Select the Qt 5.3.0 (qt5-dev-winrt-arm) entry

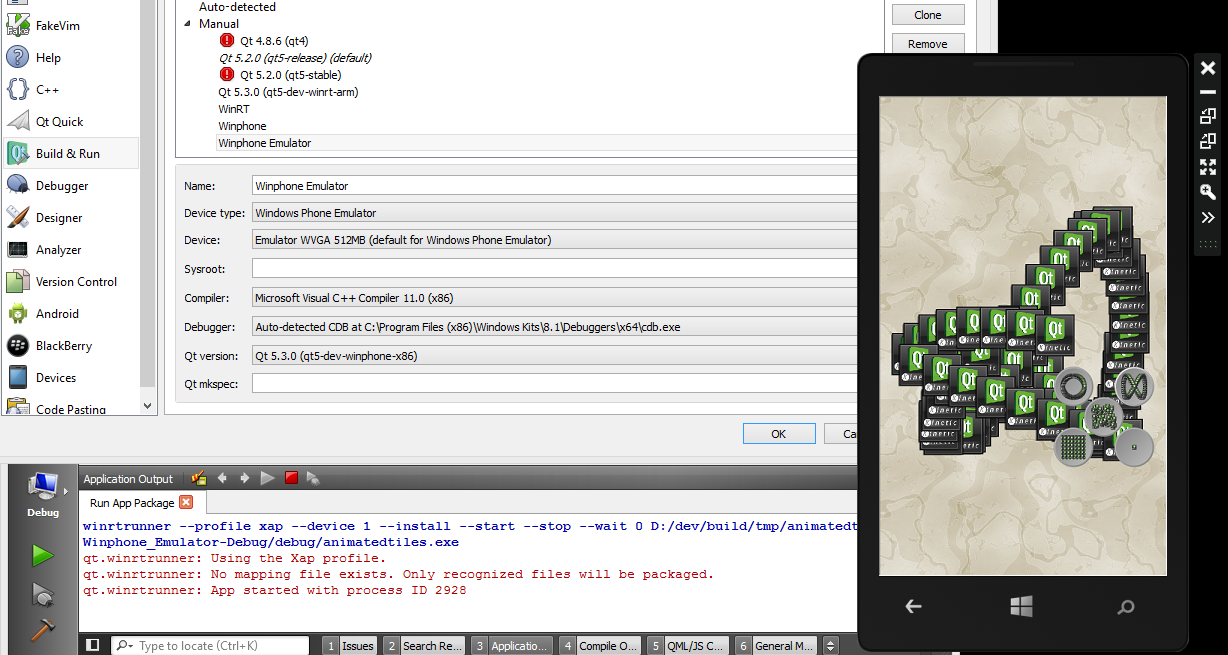coord(286,91)
